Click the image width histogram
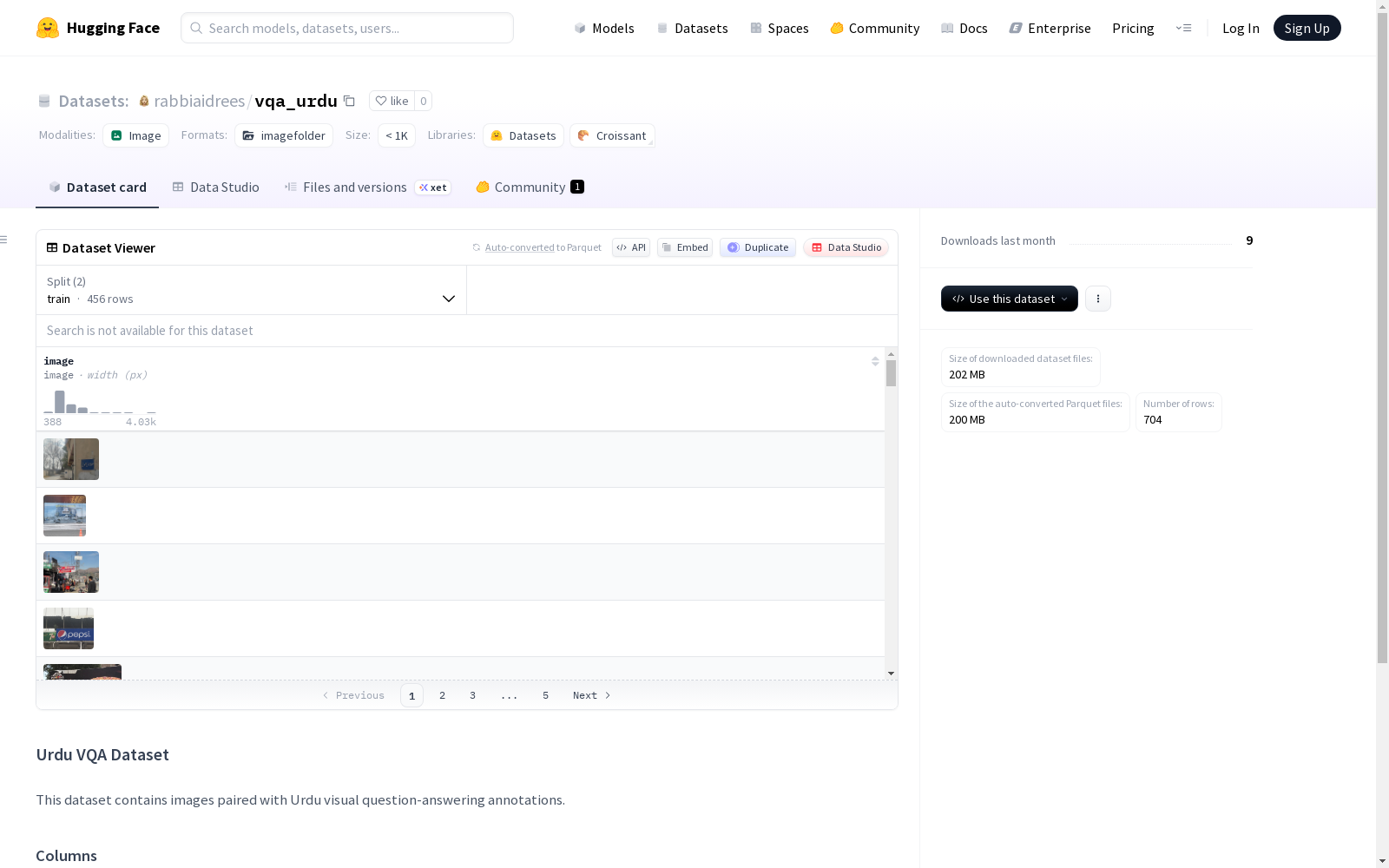Image resolution: width=1389 pixels, height=868 pixels. click(x=100, y=402)
